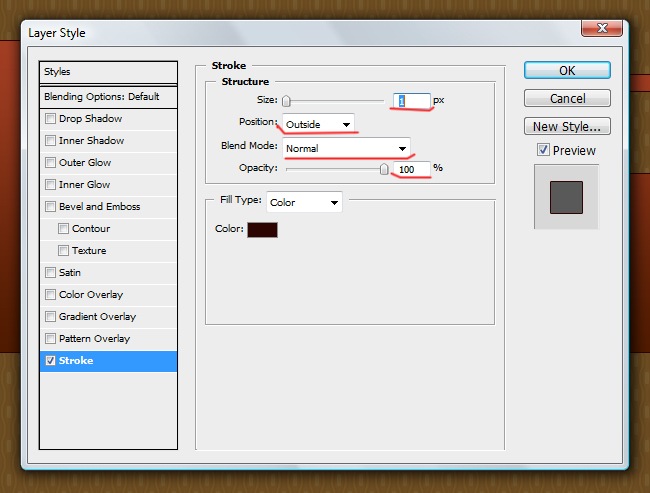Tick the Gradient Overlay checkbox

(51, 317)
